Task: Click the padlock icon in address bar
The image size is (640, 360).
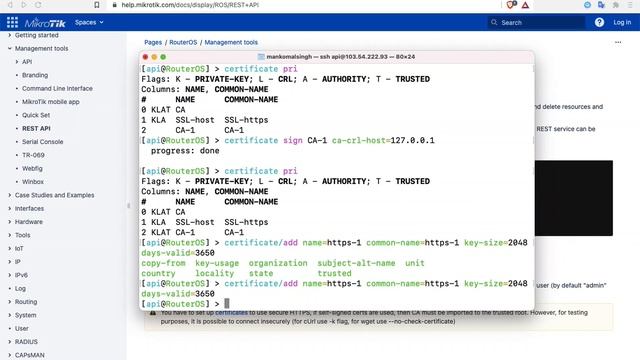Action: coord(114,5)
